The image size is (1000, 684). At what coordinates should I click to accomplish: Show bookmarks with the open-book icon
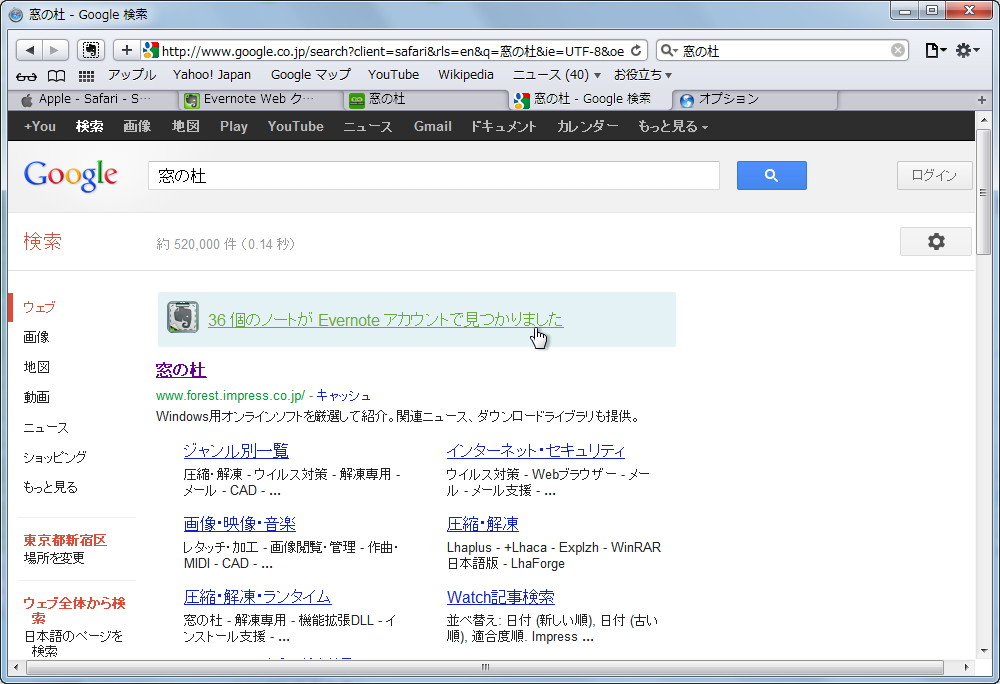56,75
